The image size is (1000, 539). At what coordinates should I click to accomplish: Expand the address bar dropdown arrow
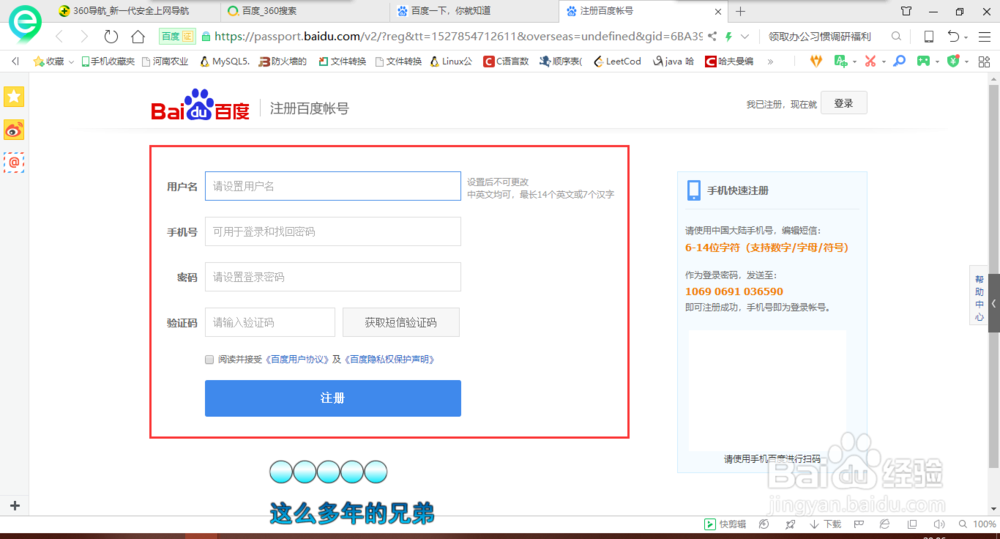(744, 36)
